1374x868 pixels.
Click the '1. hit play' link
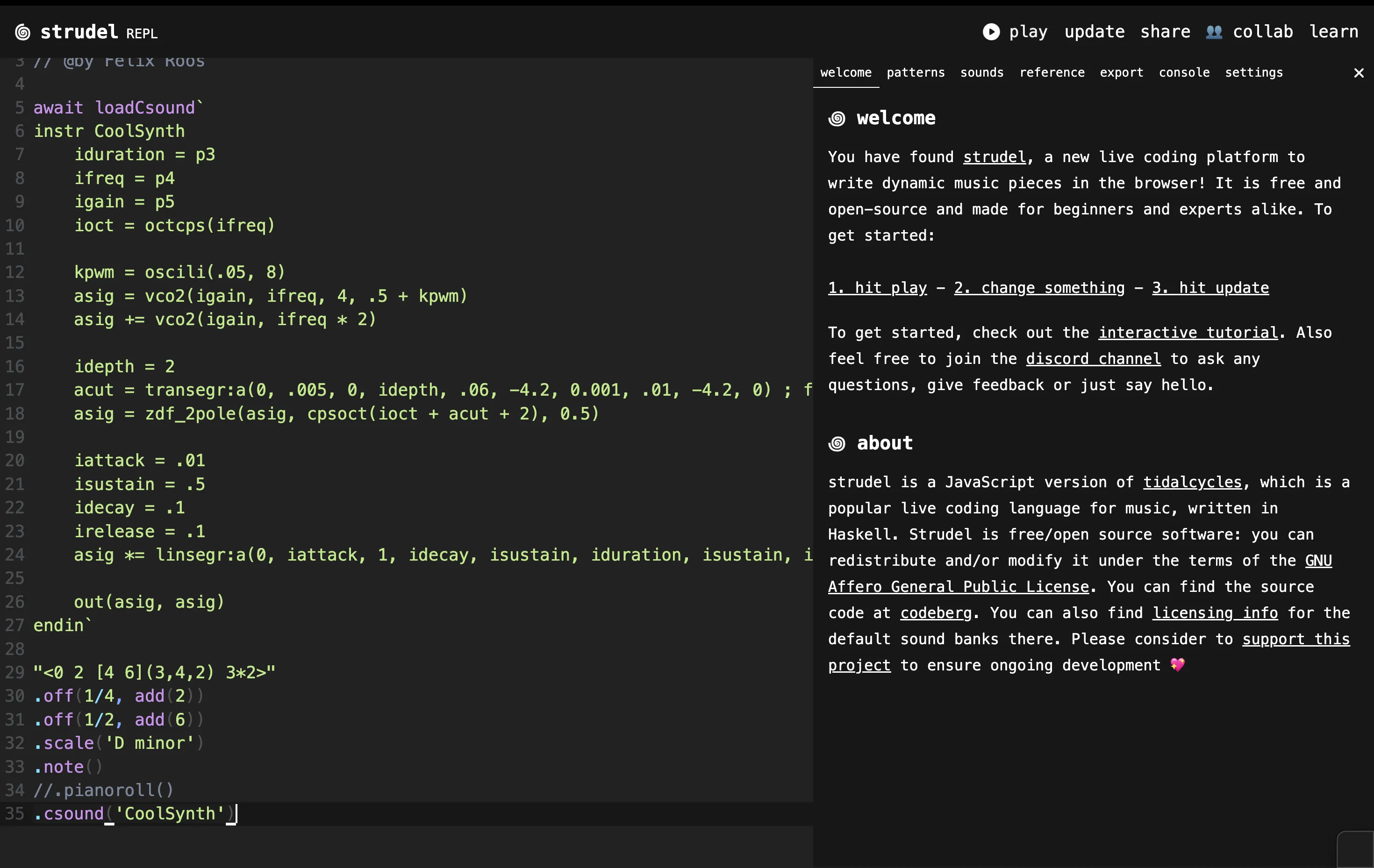coord(877,288)
